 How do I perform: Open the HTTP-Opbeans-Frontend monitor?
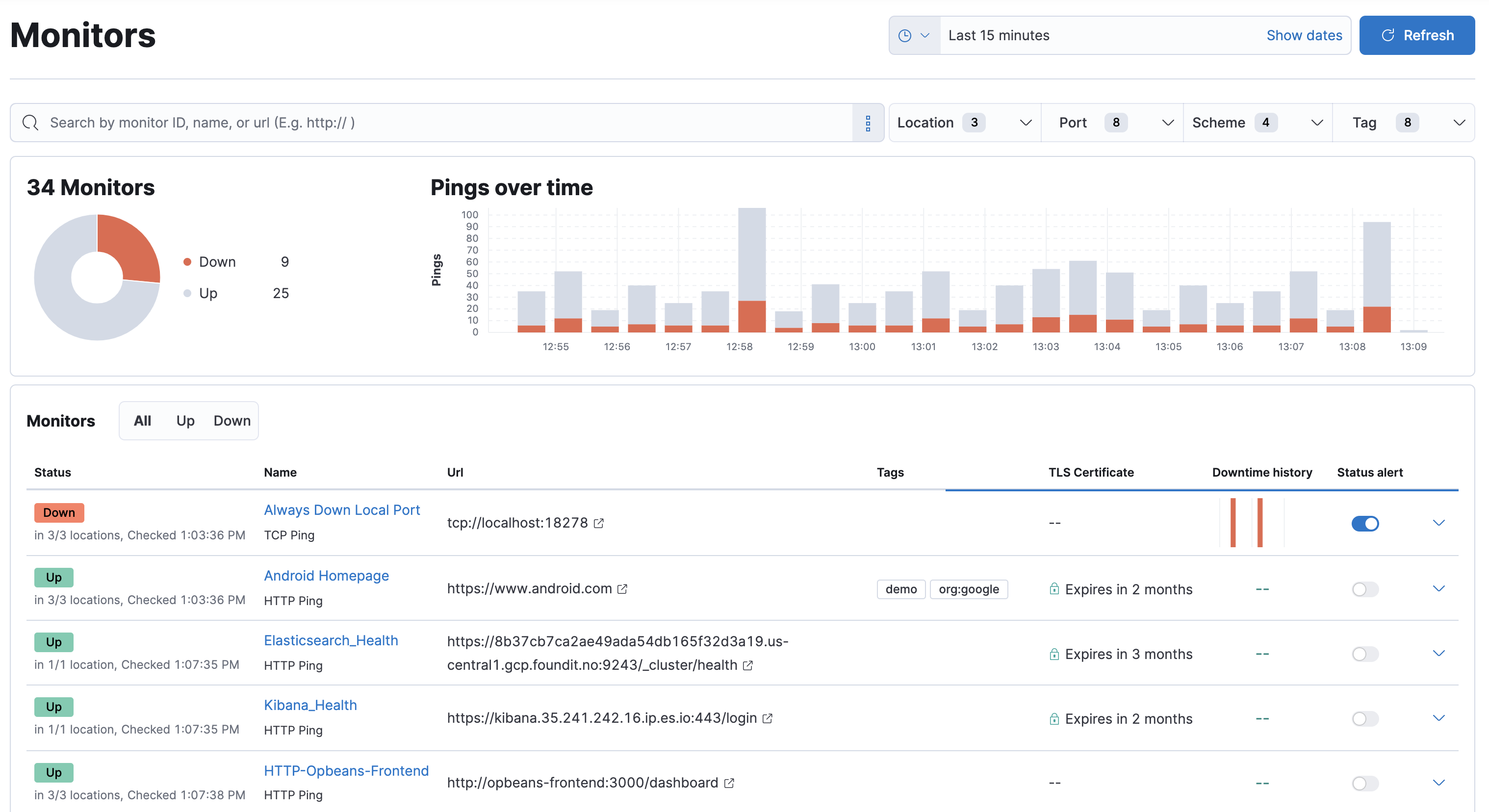346,771
